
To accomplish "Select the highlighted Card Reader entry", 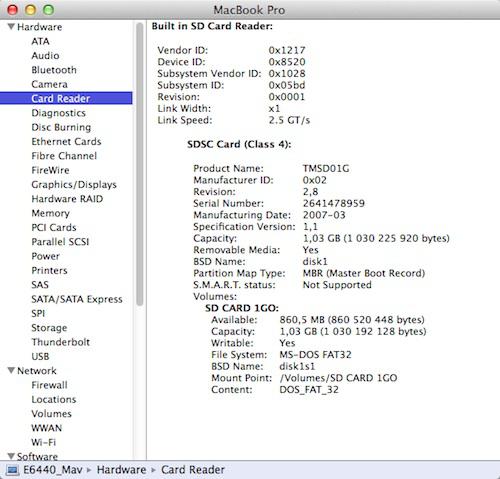I will [66, 98].
